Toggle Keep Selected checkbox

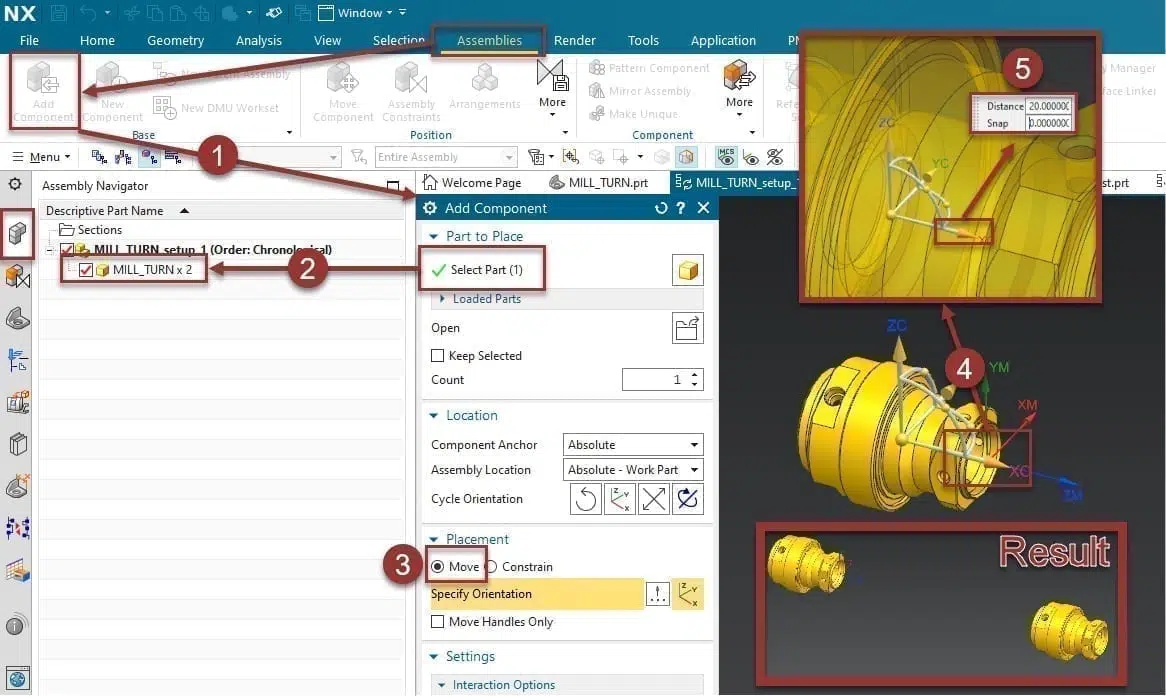[437, 355]
